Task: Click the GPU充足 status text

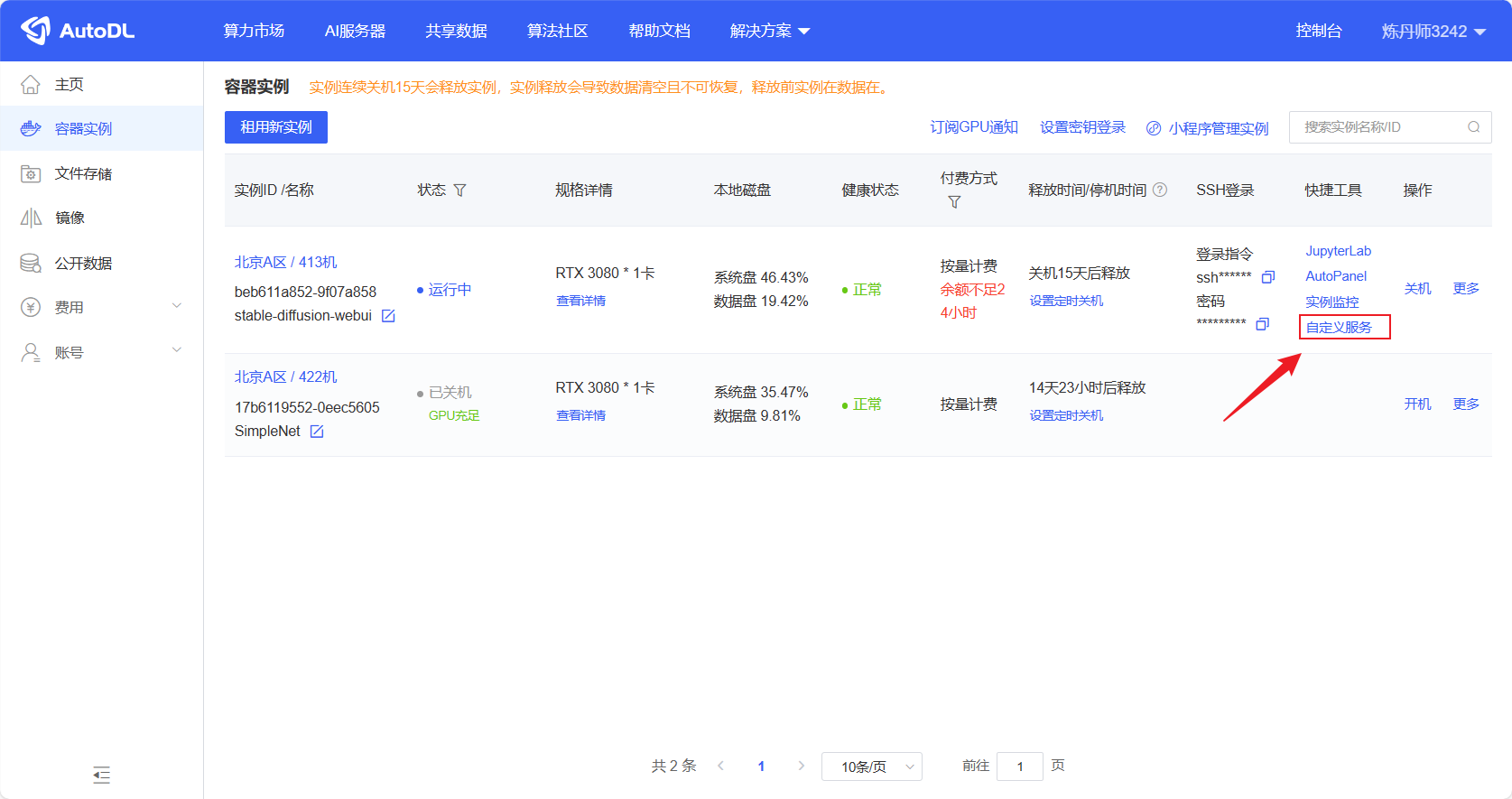Action: coord(454,415)
